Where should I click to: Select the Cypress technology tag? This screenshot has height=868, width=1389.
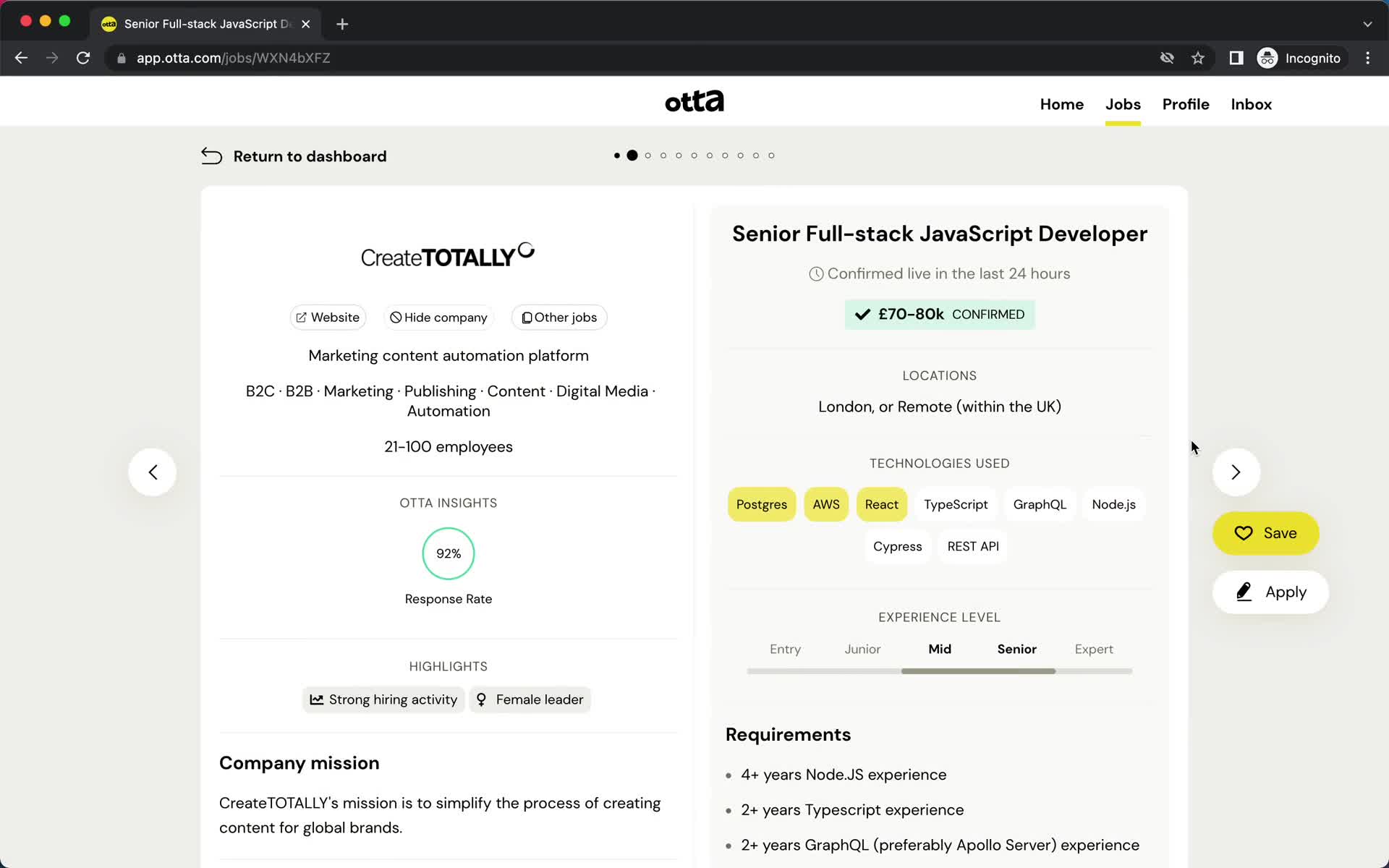tap(897, 546)
